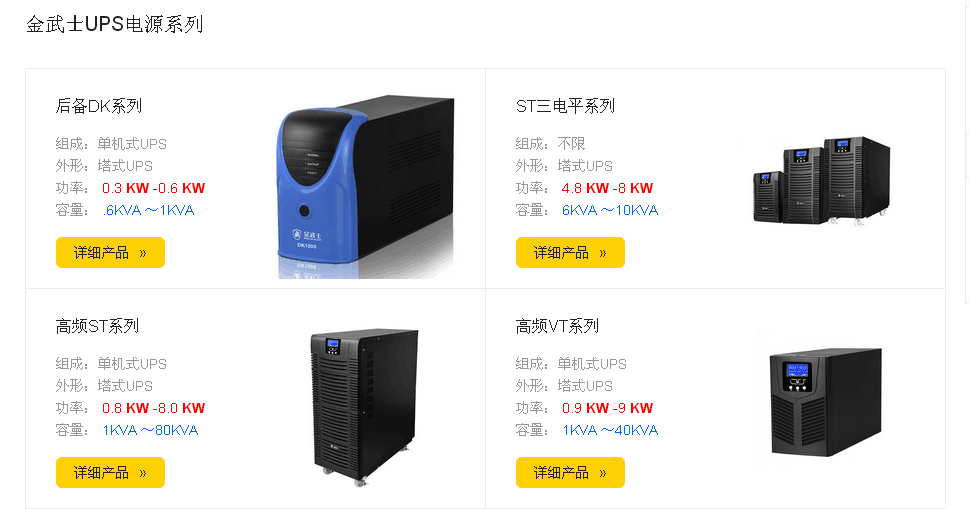Open 详细产品 button under ST三电平系列

click(x=570, y=252)
